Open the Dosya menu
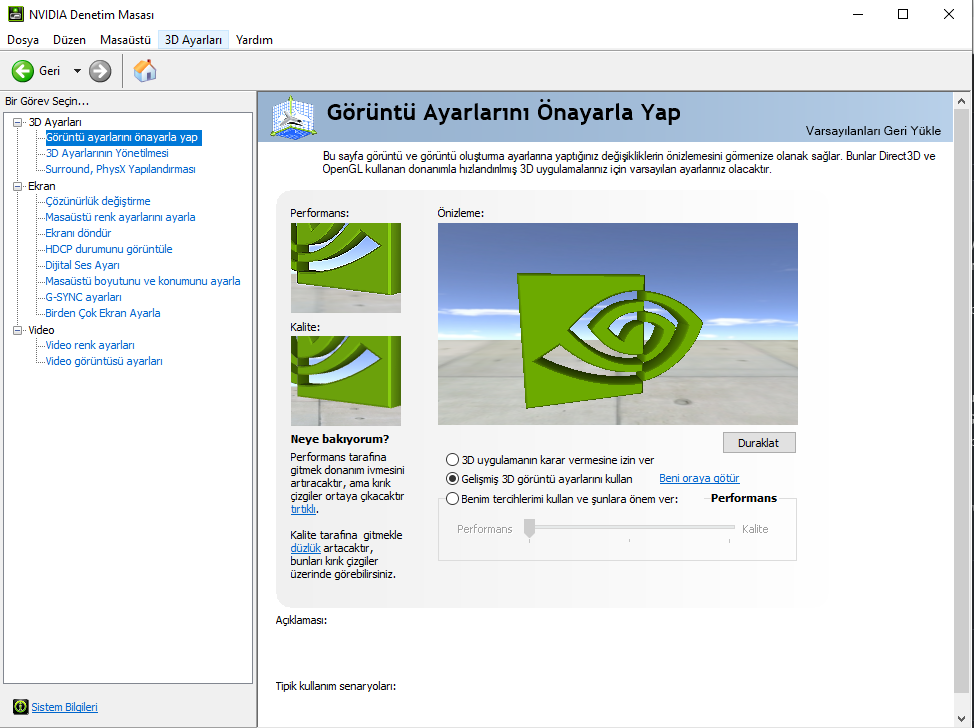The image size is (974, 728). (23, 40)
